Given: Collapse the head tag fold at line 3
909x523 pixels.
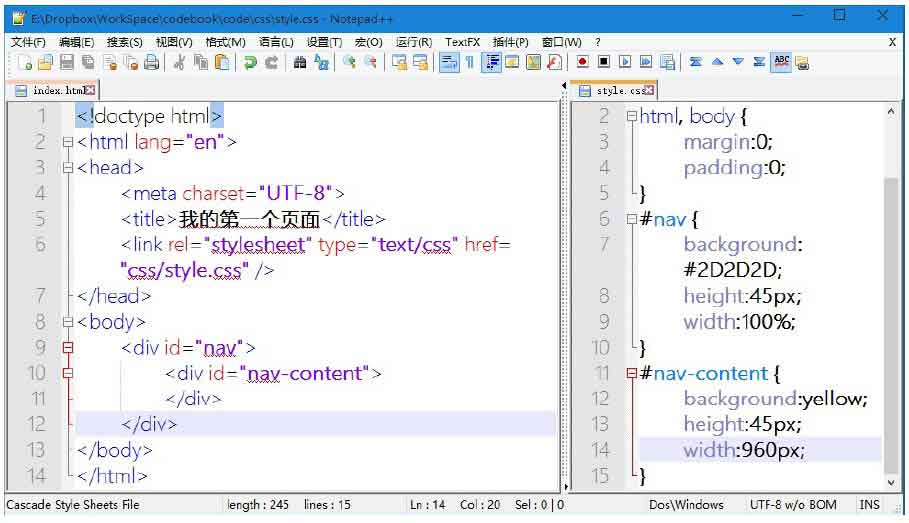Looking at the screenshot, I should 68,168.
